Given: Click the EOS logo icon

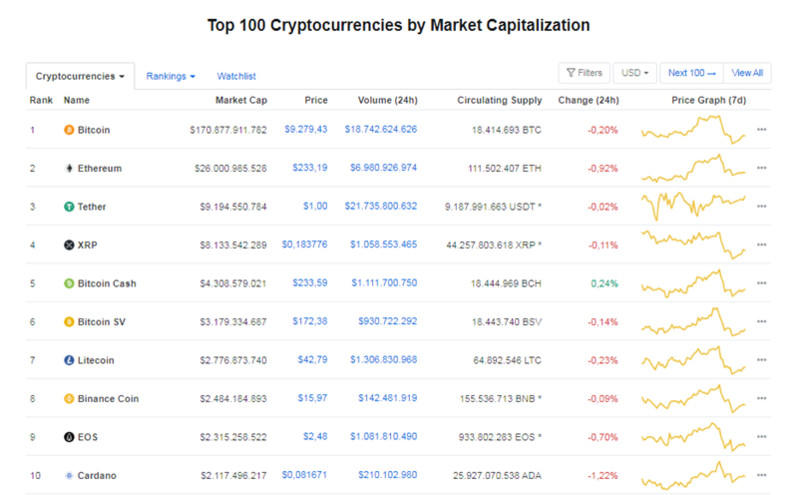Looking at the screenshot, I should (69, 437).
